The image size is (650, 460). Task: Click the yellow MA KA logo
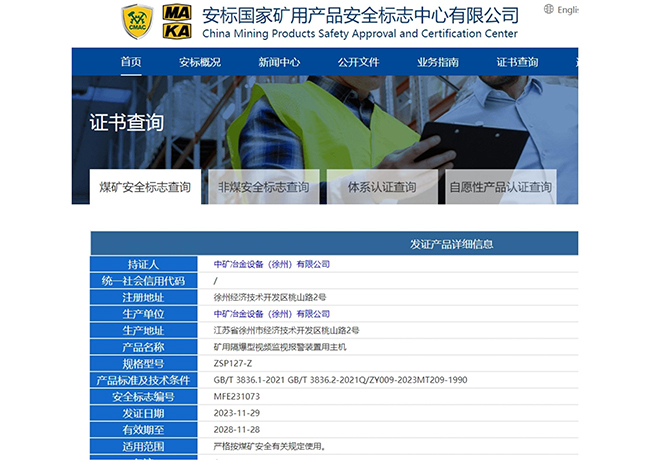176,21
